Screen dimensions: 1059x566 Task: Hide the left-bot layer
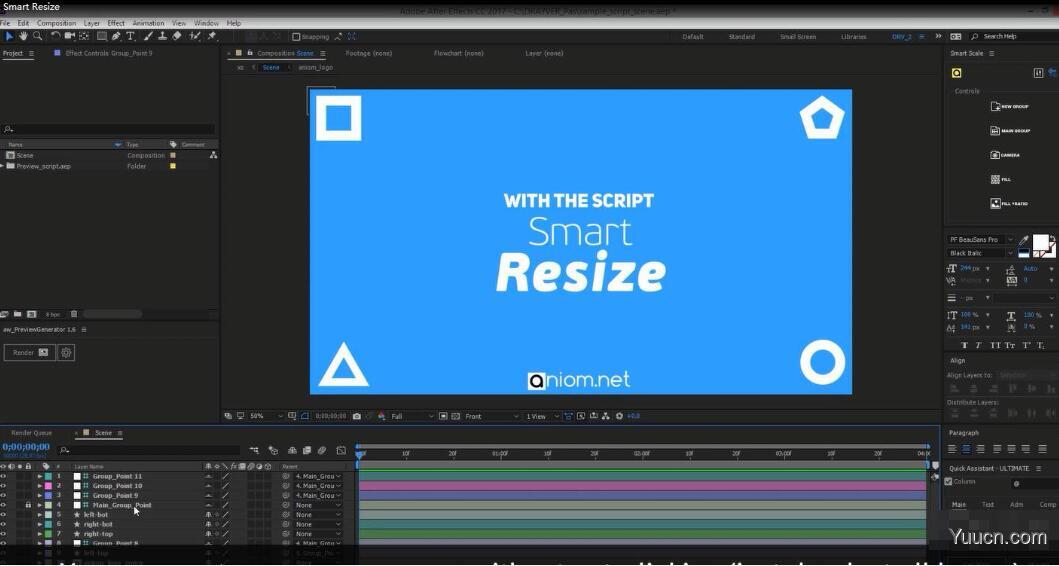(3, 515)
